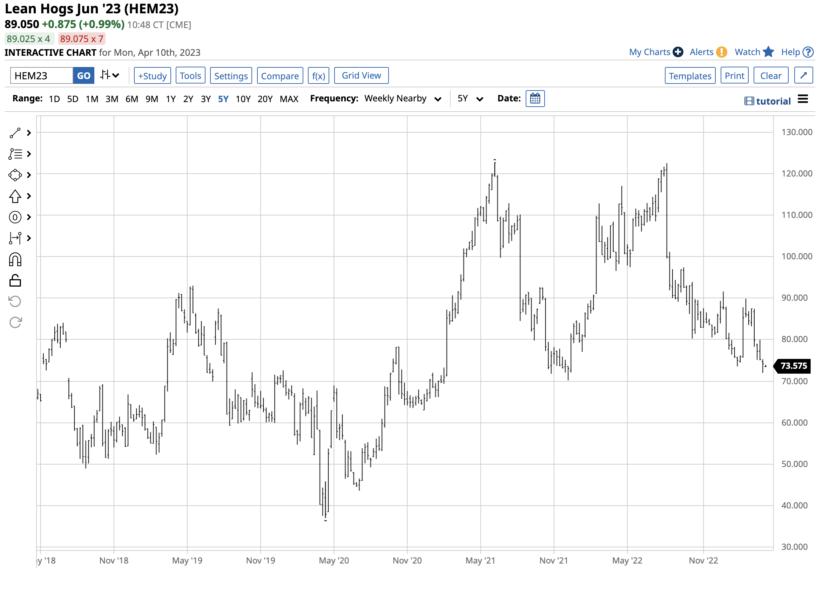This screenshot has height=600, width=836.
Task: Select the measurement range tool
Action: click(x=15, y=238)
